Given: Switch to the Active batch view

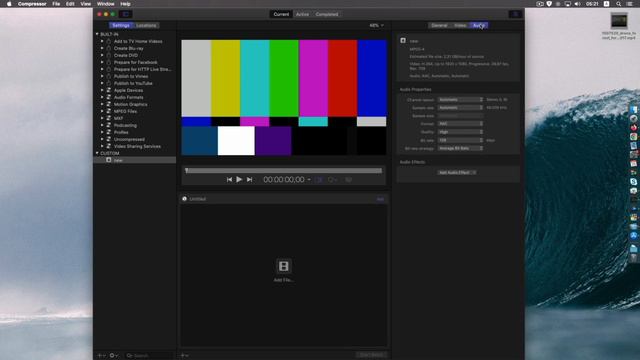Looking at the screenshot, I should coord(302,14).
